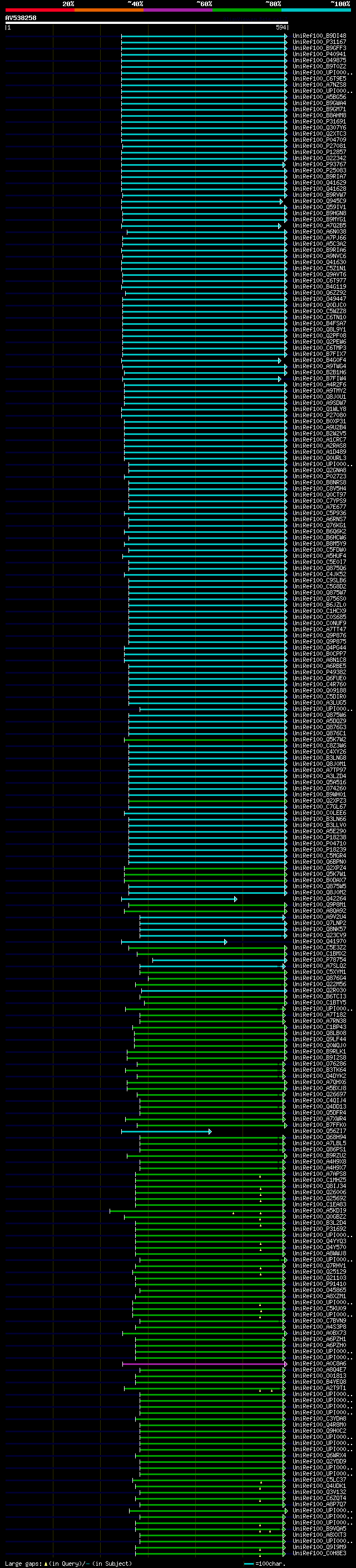Click UniRef100_P25083 entry
The image size is (356, 1568).
319,170
